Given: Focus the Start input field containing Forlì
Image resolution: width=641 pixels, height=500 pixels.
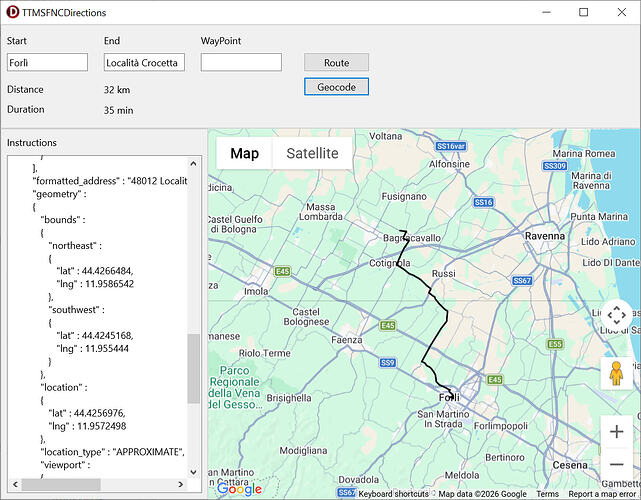Looking at the screenshot, I should (47, 62).
